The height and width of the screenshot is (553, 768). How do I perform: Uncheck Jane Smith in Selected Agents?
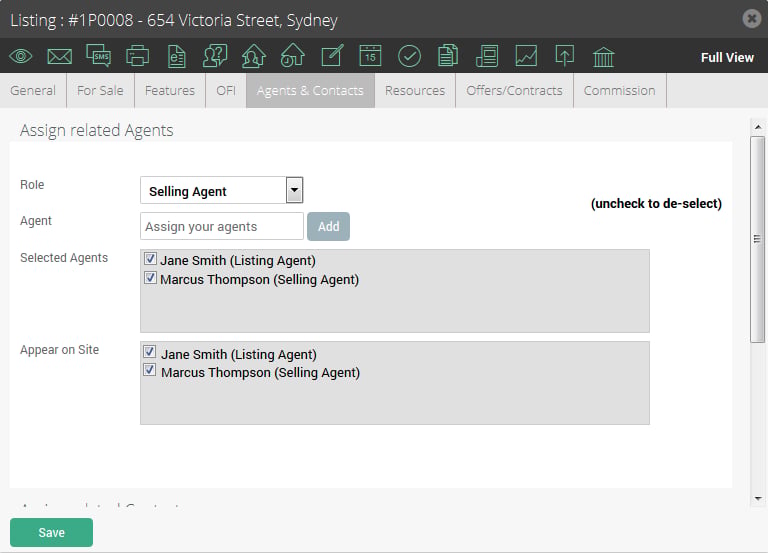150,259
